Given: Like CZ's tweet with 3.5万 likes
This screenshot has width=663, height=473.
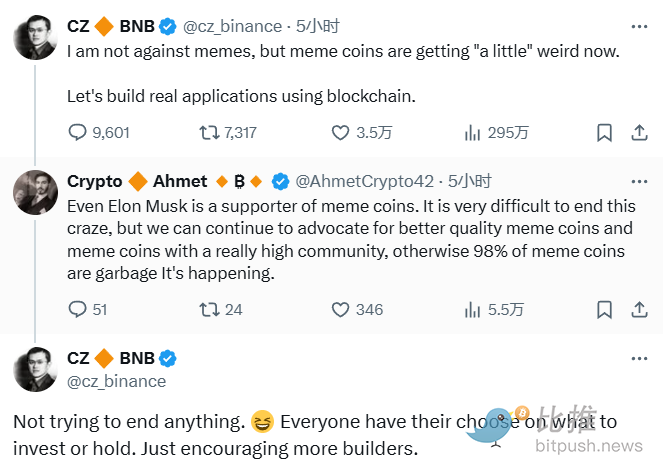Looking at the screenshot, I should [x=341, y=133].
